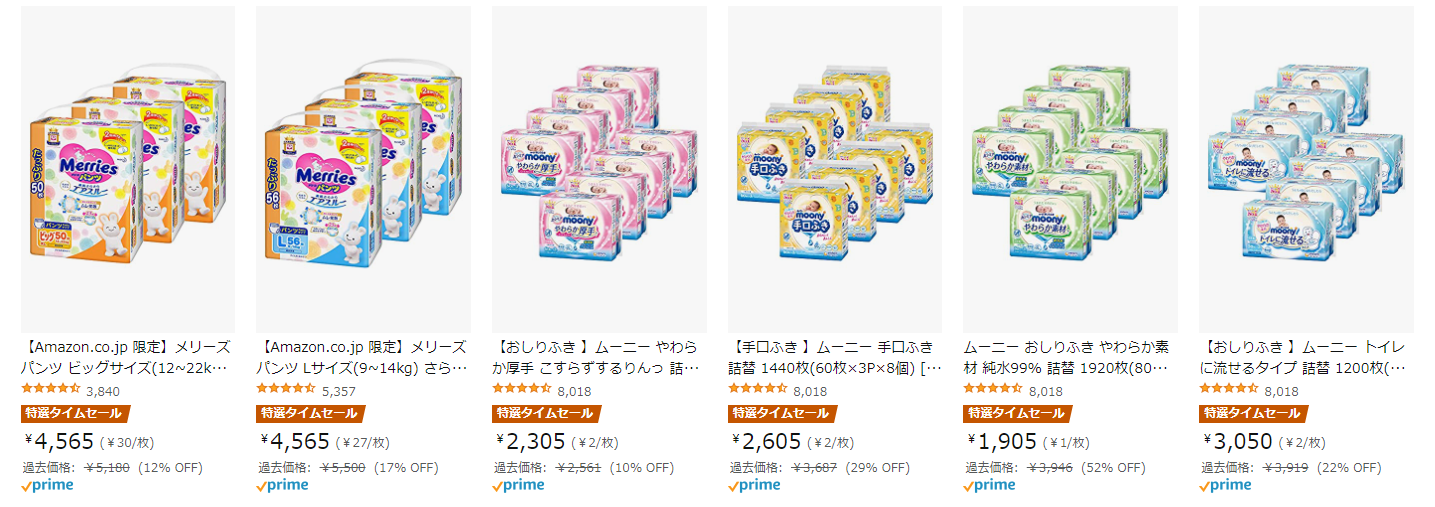Open the ムーニー トイレに流せるタイプ title link
Viewport: 1435px width, 507px height.
pos(1306,357)
